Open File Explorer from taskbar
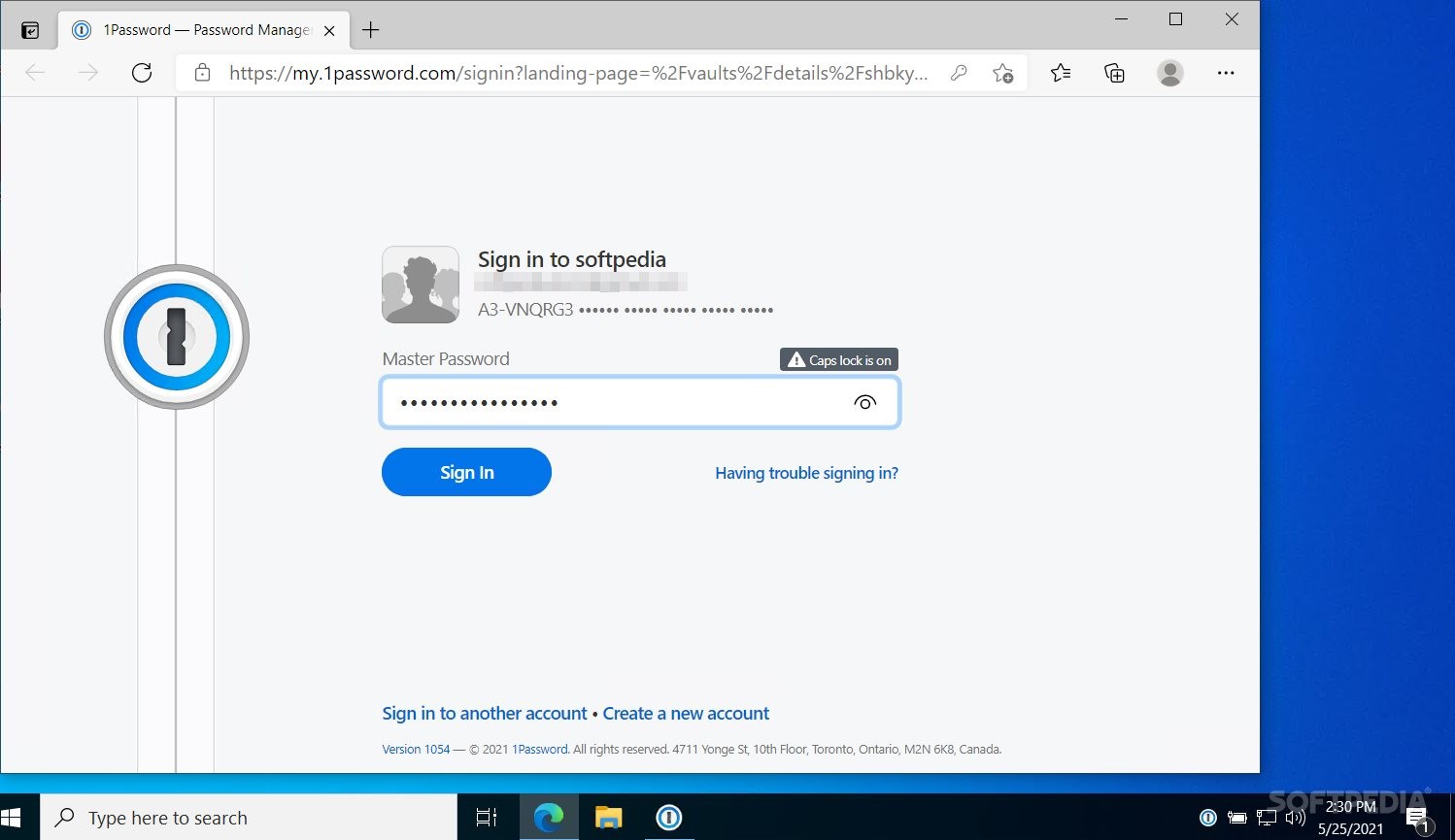 pyautogui.click(x=609, y=818)
